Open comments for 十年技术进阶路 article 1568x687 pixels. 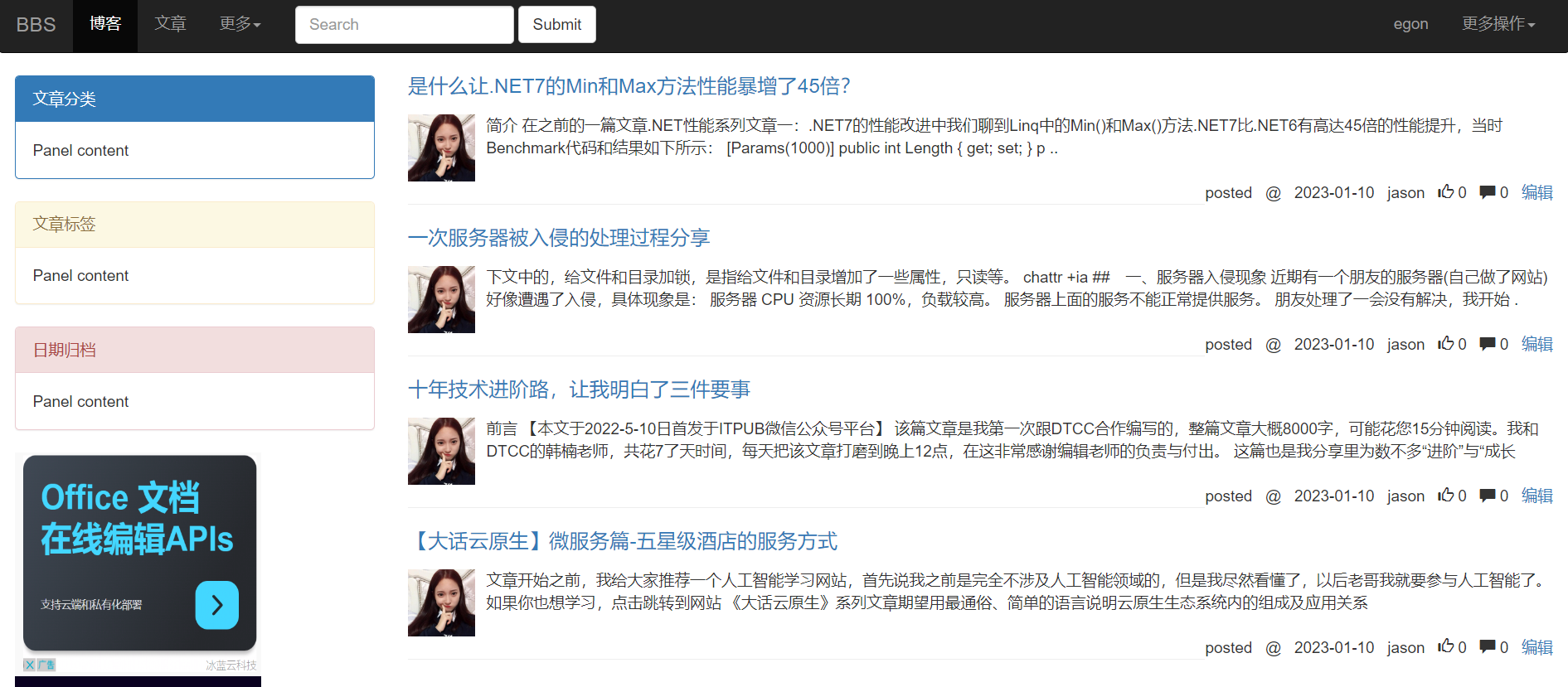click(1488, 496)
